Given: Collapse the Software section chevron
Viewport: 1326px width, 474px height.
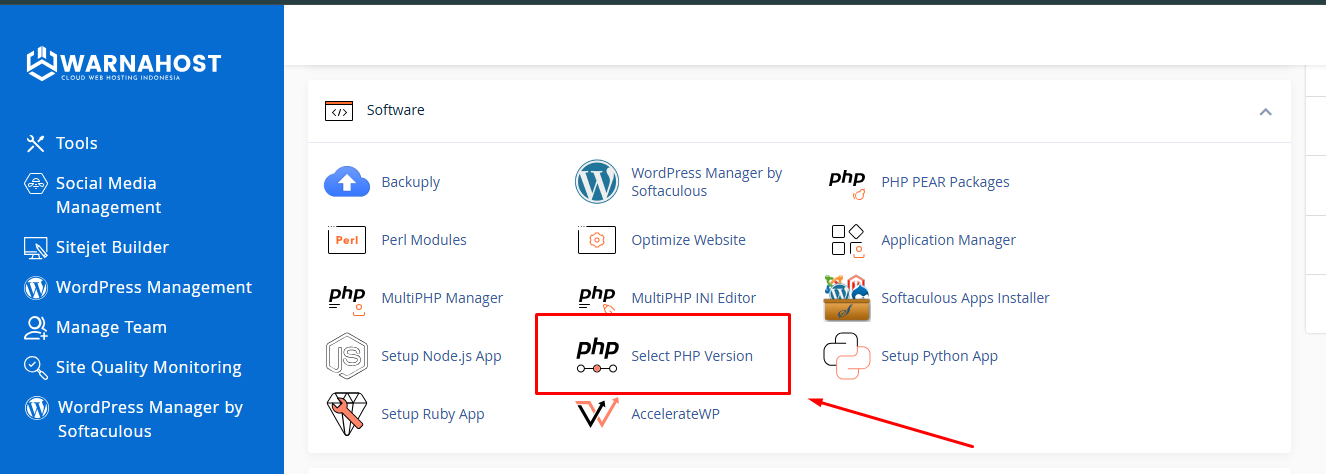Looking at the screenshot, I should pos(1265,111).
